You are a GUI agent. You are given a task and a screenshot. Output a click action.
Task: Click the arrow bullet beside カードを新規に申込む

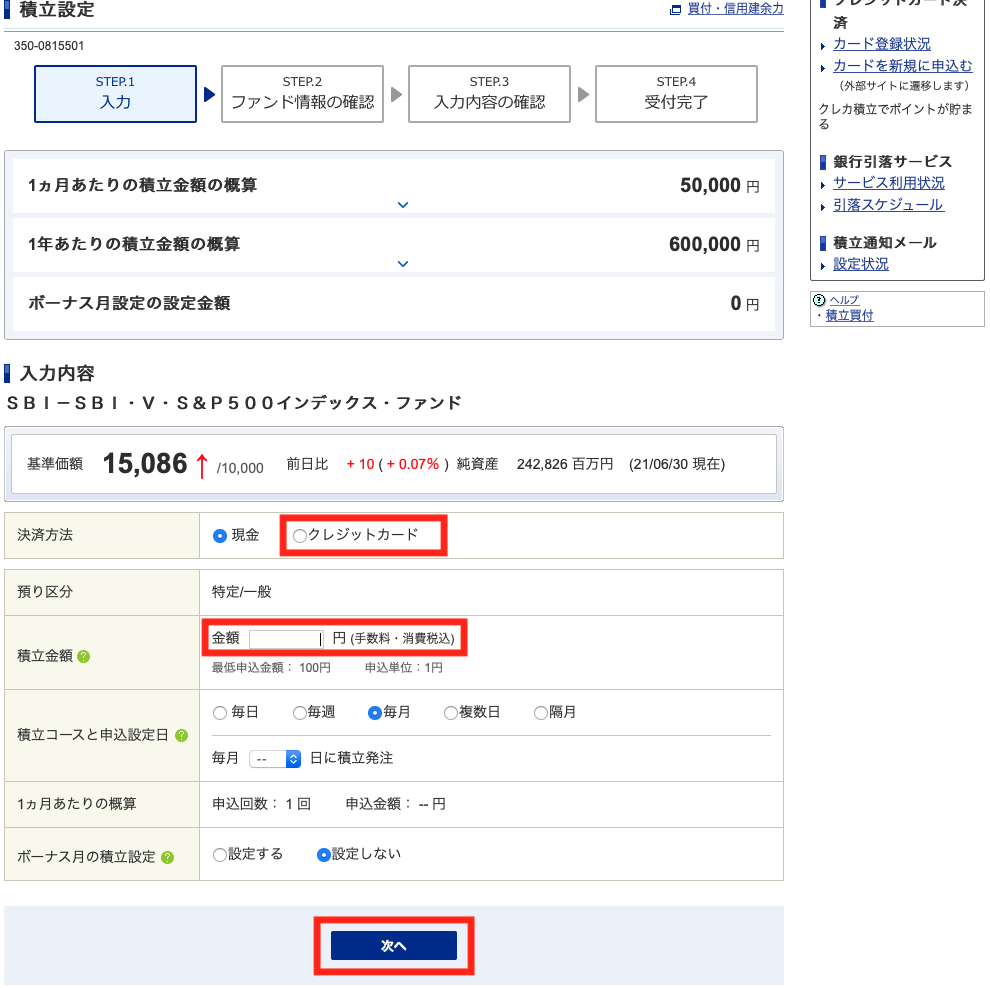point(823,68)
